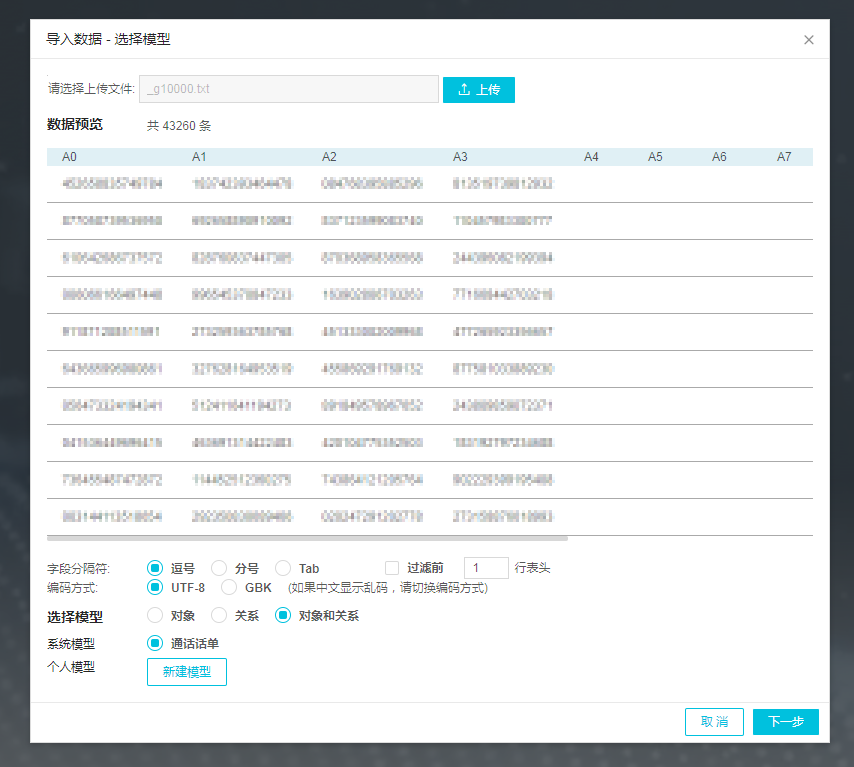Click the 上传 upload button

click(x=478, y=89)
